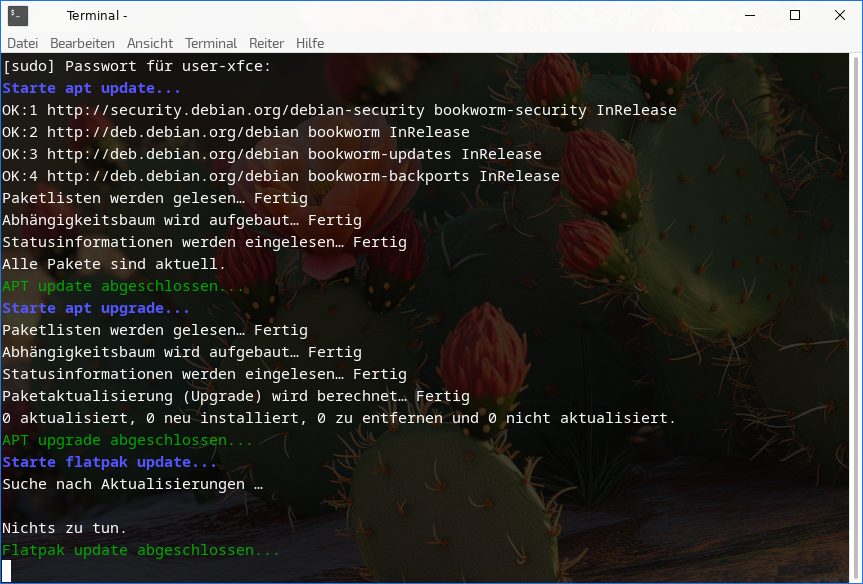Maximize the Terminal window
Image resolution: width=863 pixels, height=584 pixels.
(x=795, y=15)
